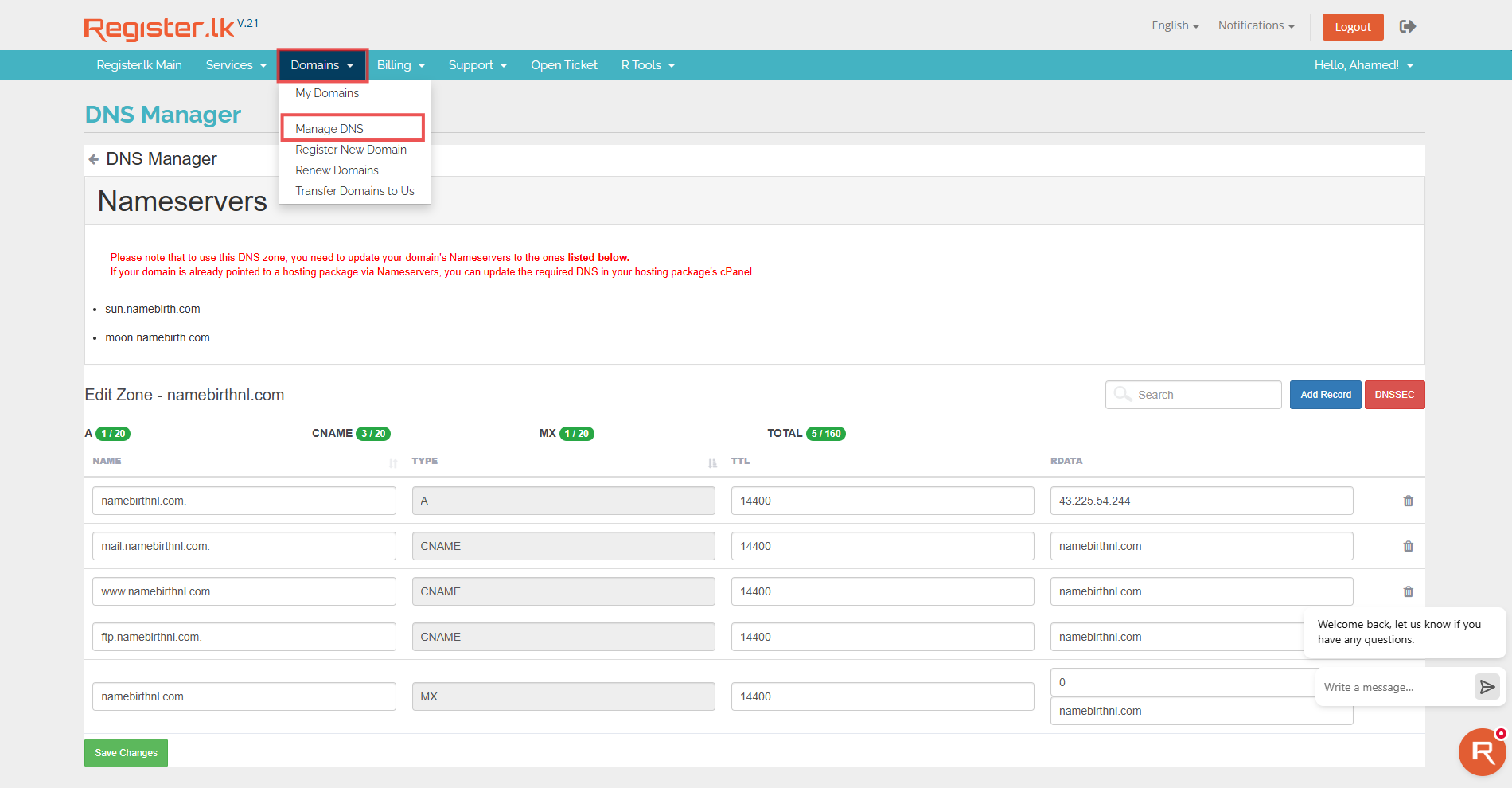The width and height of the screenshot is (1512, 788).
Task: Click Save Changes to apply edits
Action: pyautogui.click(x=126, y=752)
